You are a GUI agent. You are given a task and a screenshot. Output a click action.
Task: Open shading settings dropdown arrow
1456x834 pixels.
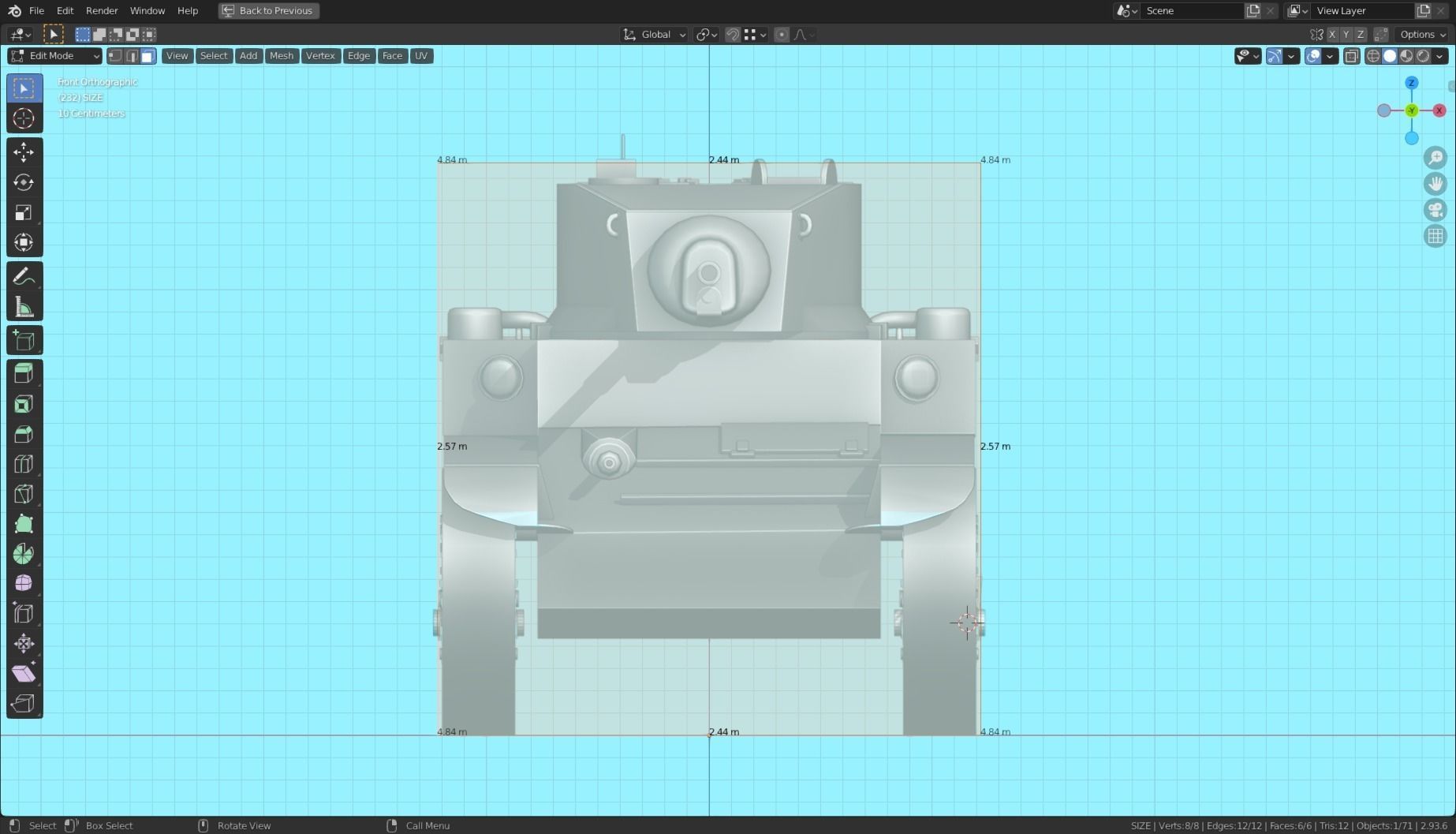pyautogui.click(x=1440, y=55)
